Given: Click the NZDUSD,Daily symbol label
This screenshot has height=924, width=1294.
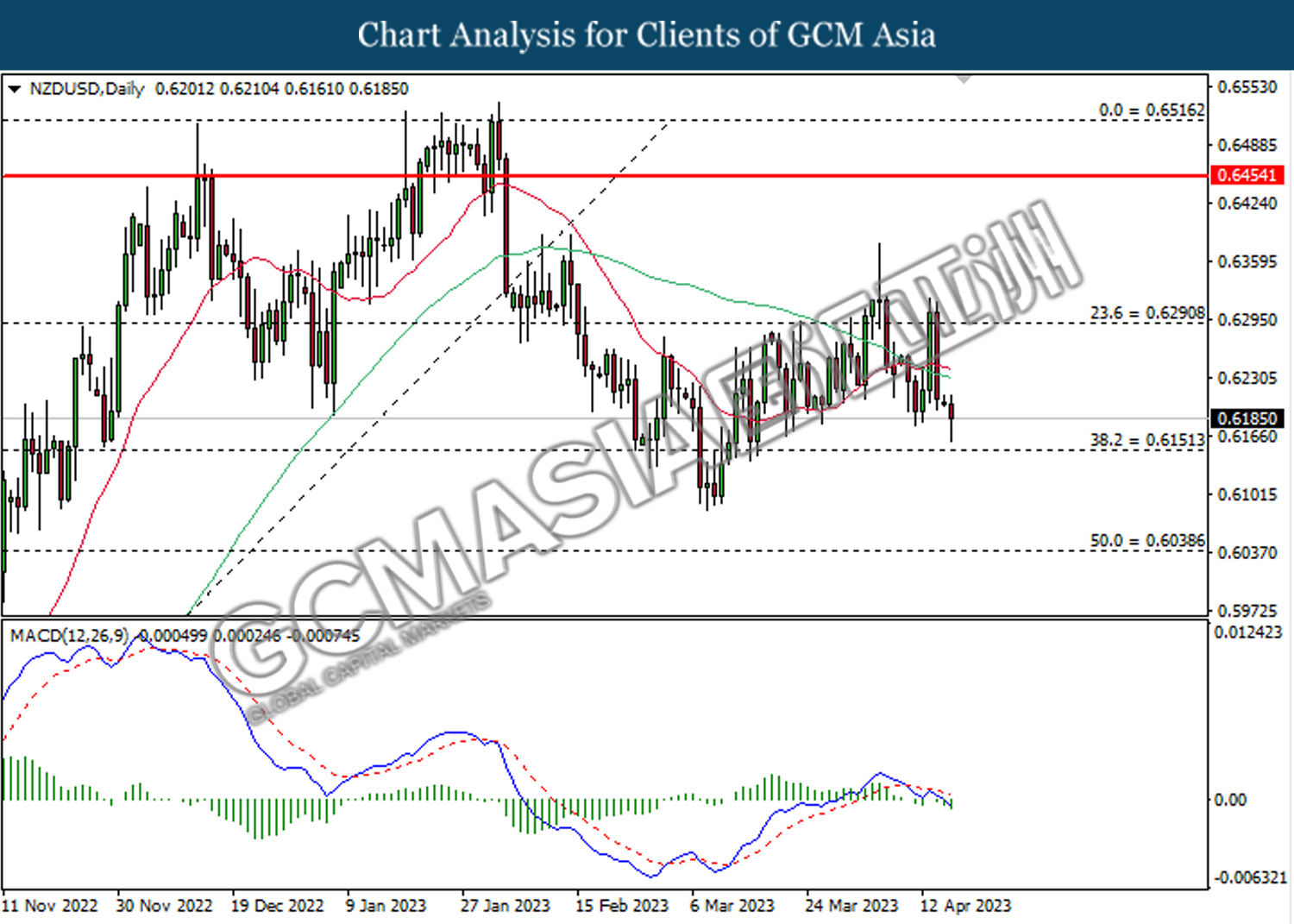Looking at the screenshot, I should [86, 89].
